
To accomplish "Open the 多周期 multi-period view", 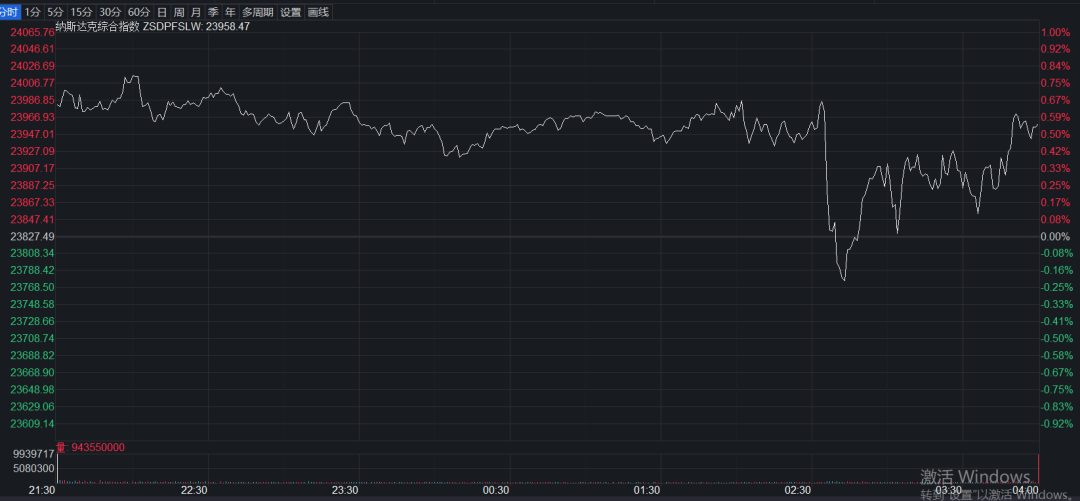I will pos(257,12).
